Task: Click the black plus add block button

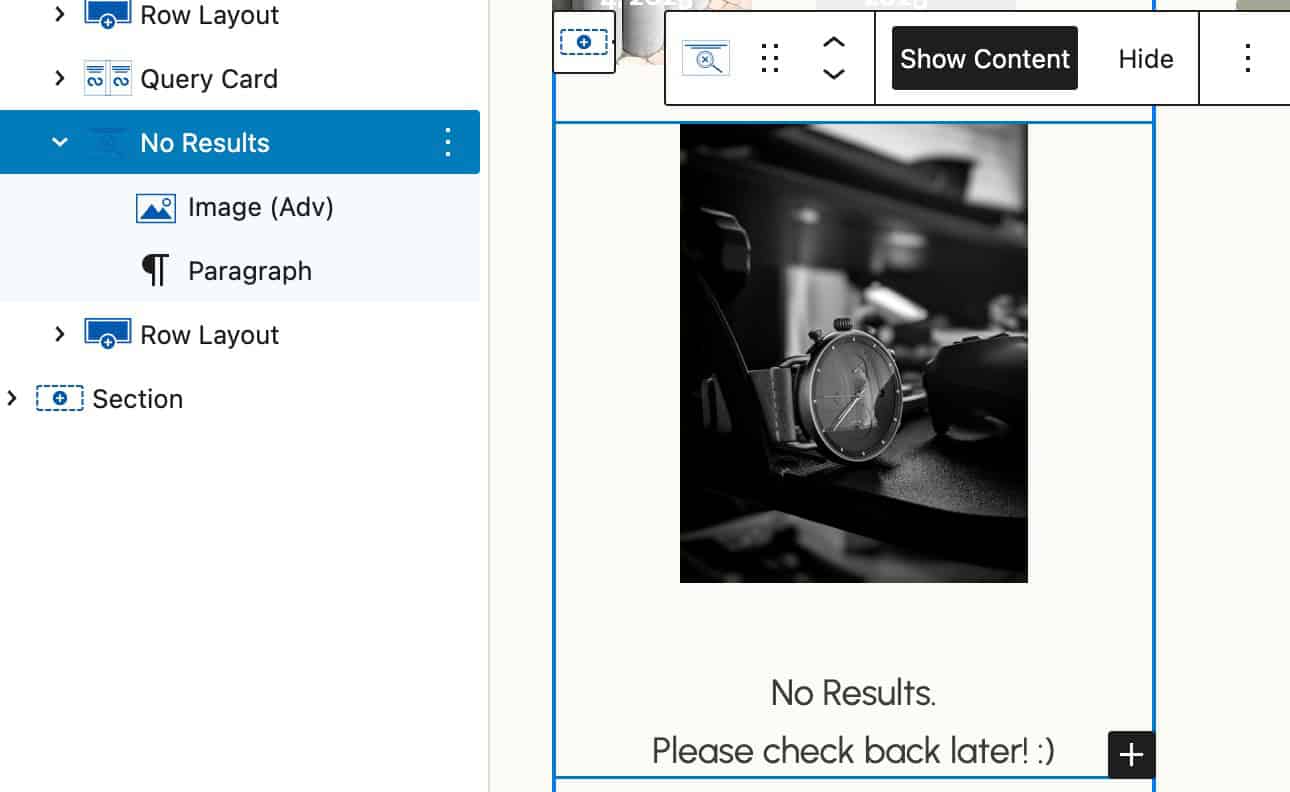Action: click(1131, 755)
